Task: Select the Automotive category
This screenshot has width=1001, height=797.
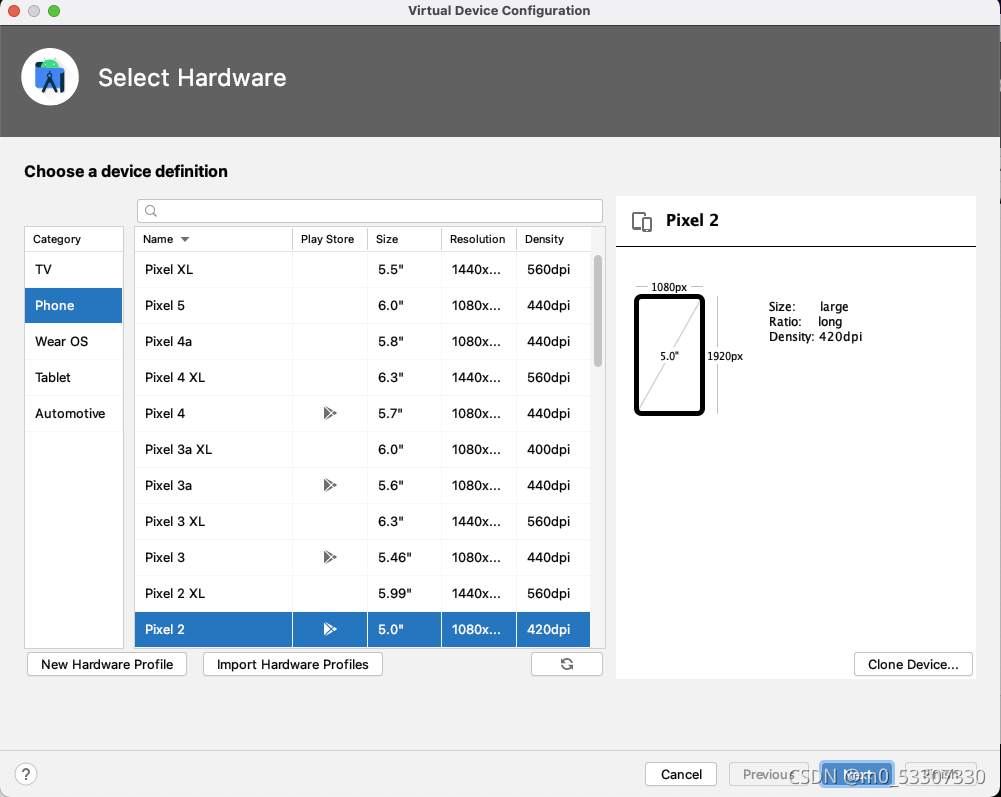Action: [73, 413]
